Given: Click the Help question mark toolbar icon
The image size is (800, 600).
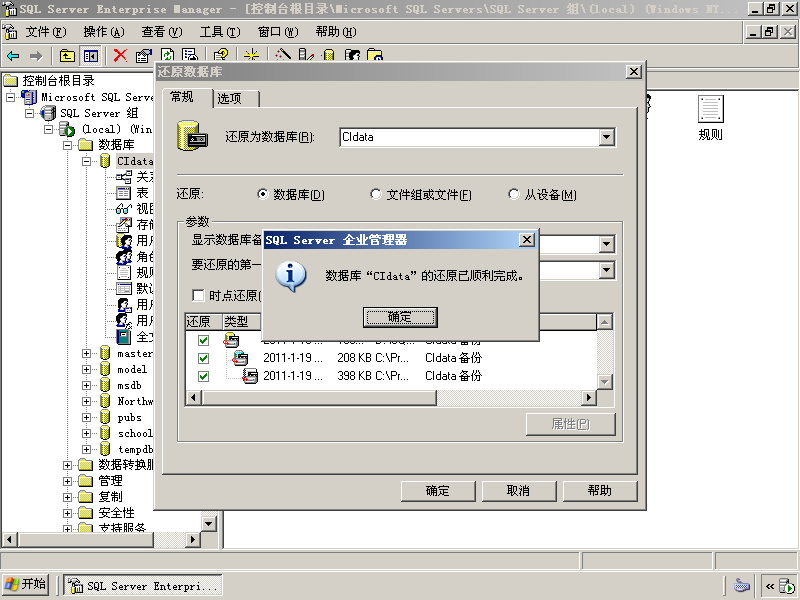Looking at the screenshot, I should (x=221, y=56).
